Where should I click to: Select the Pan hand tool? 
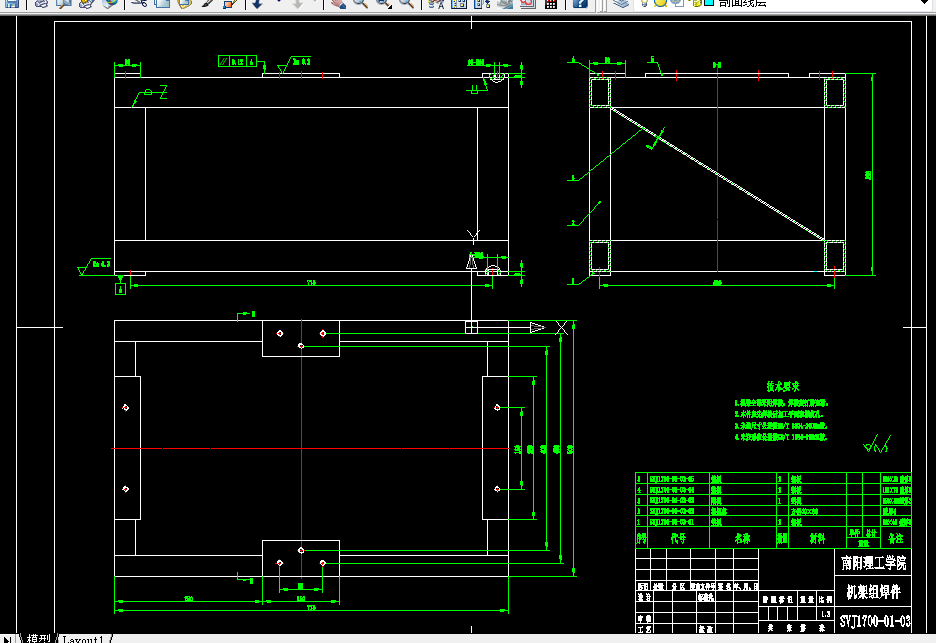click(x=338, y=3)
